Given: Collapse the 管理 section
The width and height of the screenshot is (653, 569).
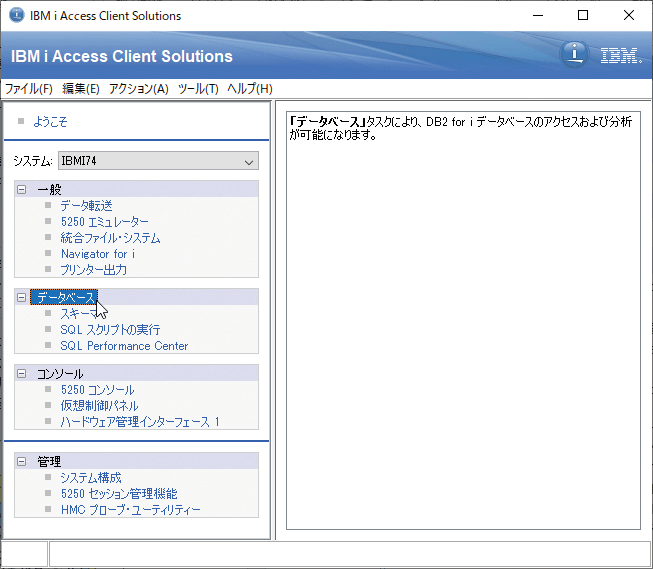Looking at the screenshot, I should (22, 461).
